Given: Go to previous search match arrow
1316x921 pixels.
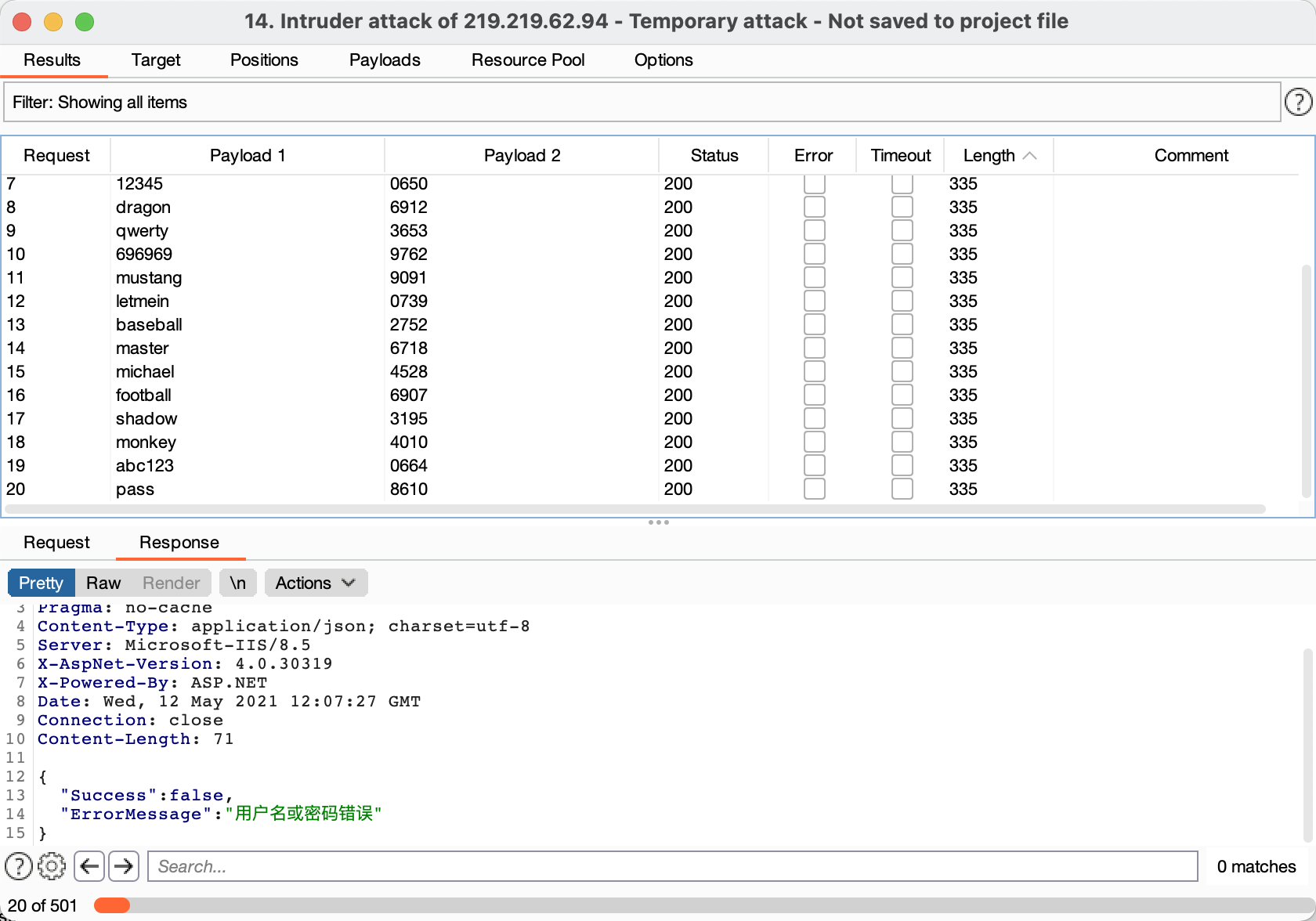Looking at the screenshot, I should pos(89,866).
